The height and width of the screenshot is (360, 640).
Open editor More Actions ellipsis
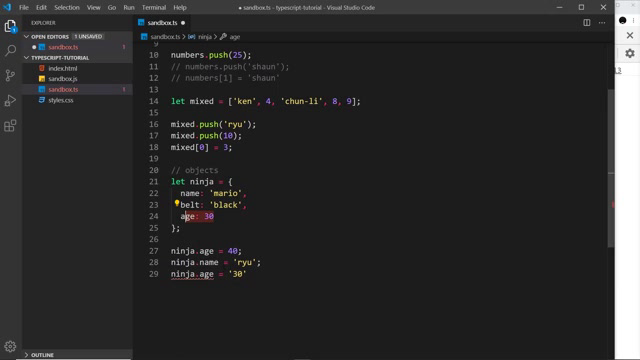point(602,23)
